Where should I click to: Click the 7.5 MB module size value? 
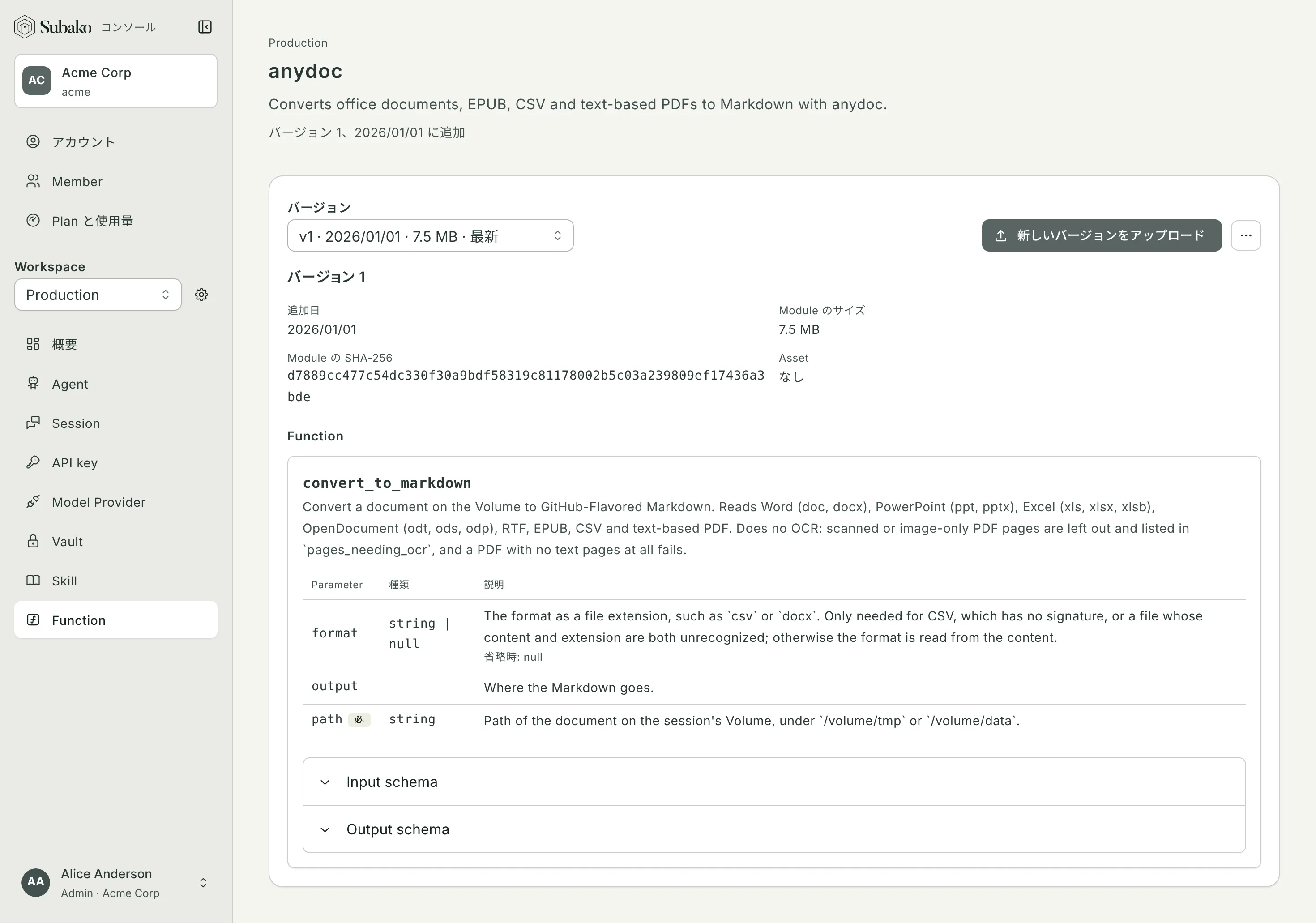click(799, 329)
